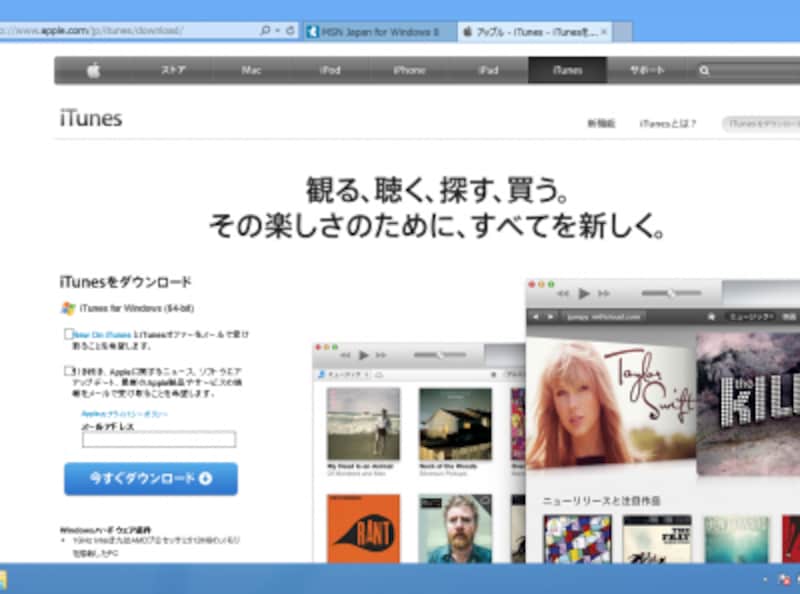Open the Apple privacy policy link
Screen dimensions: 800x594
coord(124,413)
